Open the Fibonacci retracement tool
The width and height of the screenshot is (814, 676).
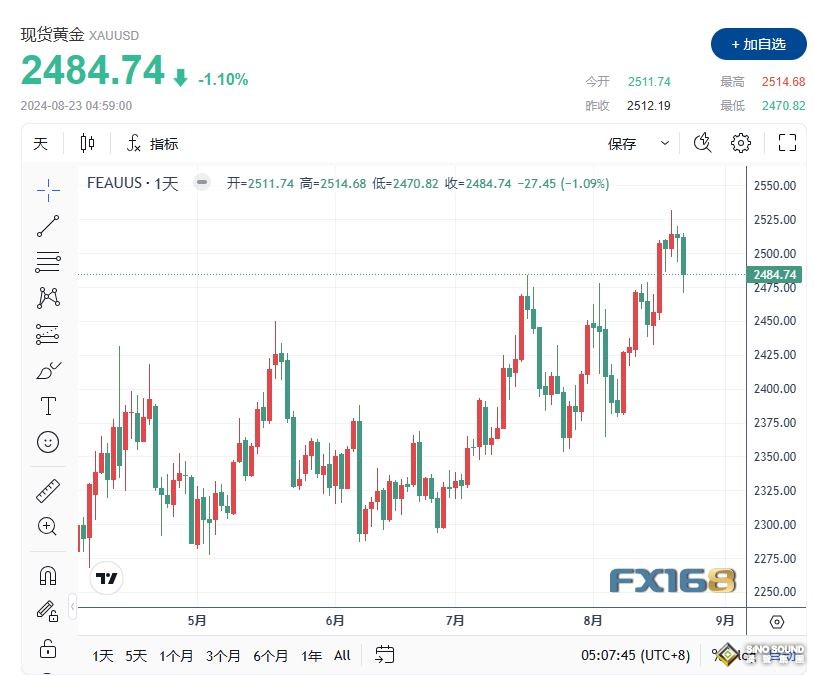click(48, 262)
